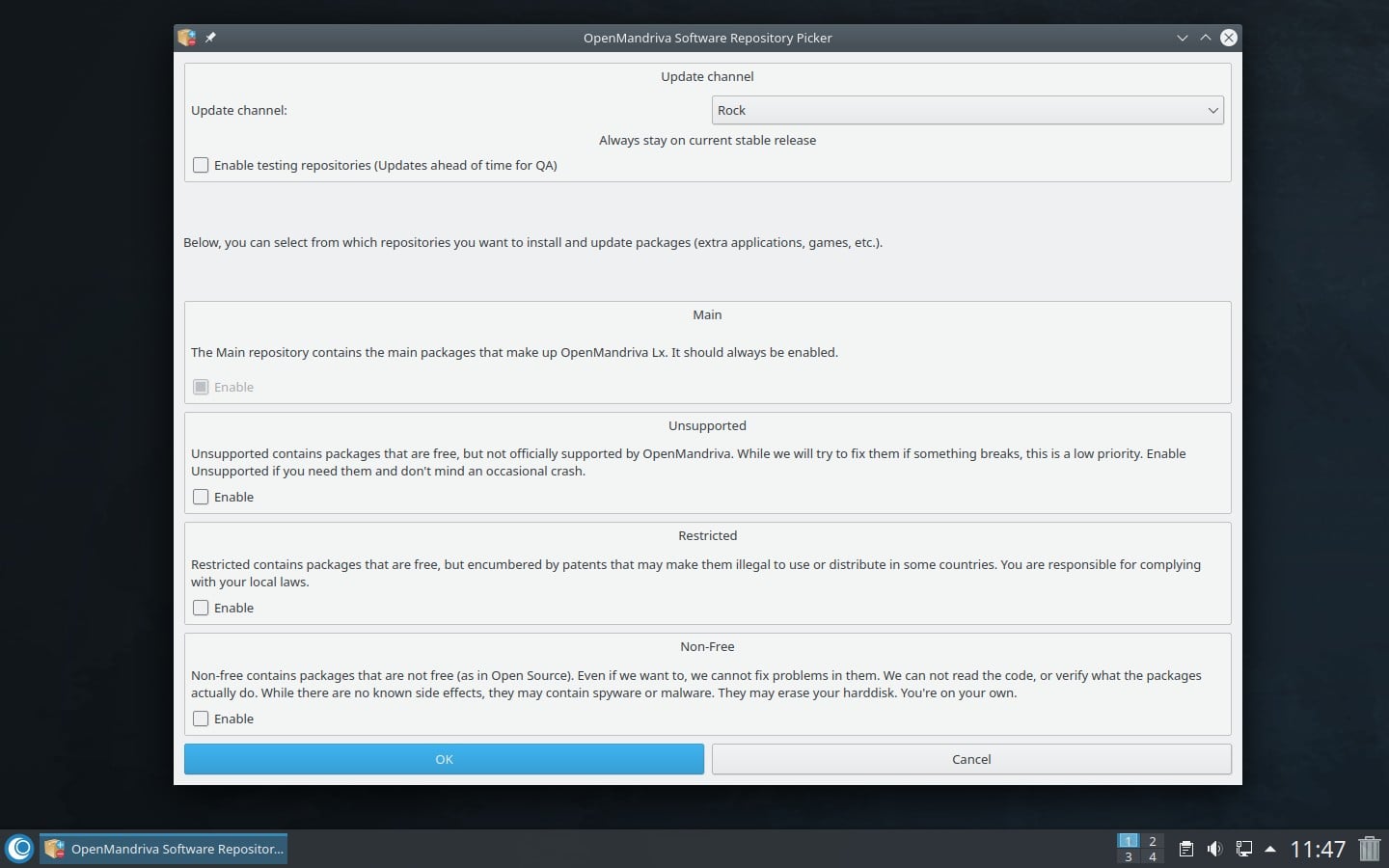Select the Restricted repository section header
1389x868 pixels.
point(707,535)
